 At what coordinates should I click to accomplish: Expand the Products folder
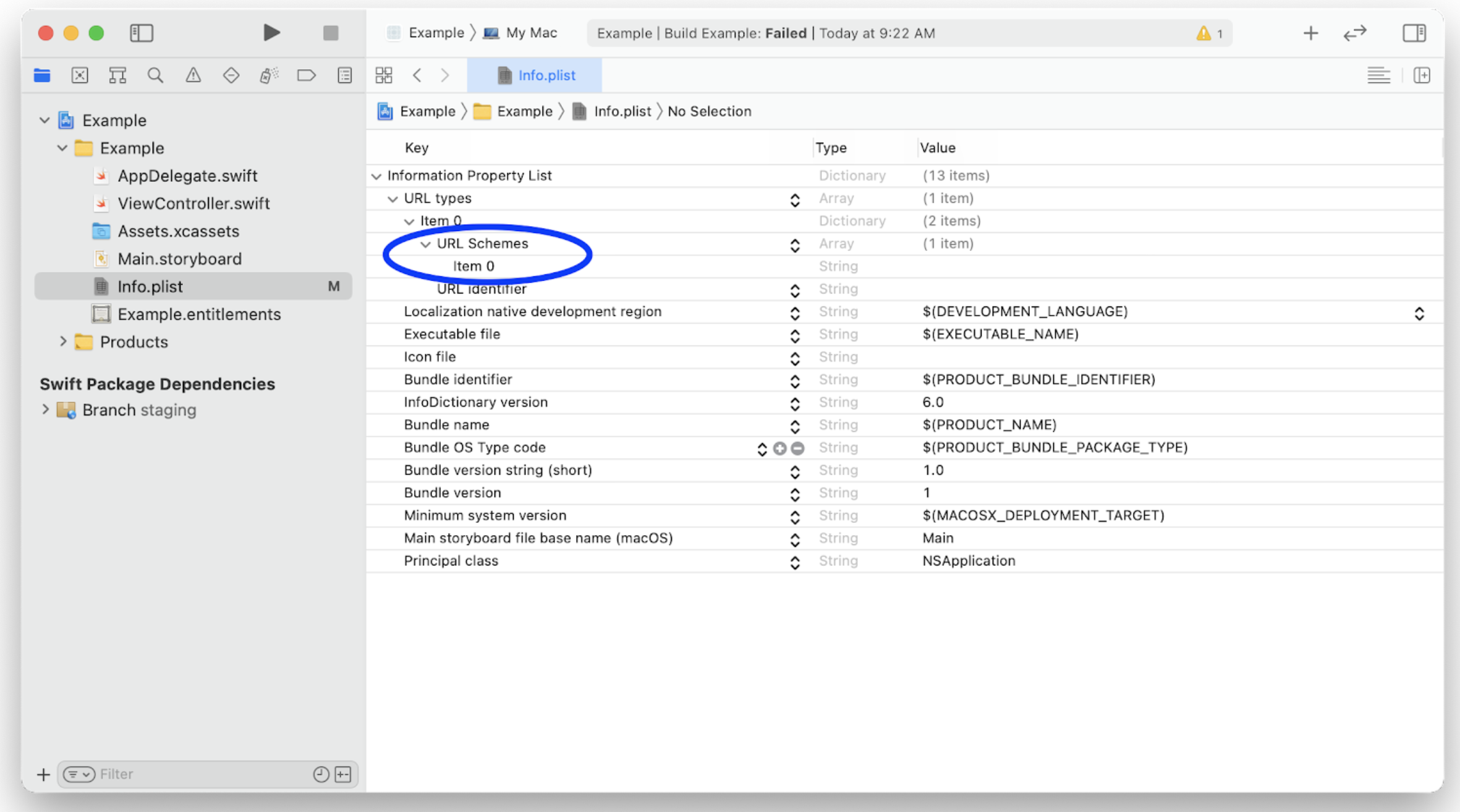(62, 341)
